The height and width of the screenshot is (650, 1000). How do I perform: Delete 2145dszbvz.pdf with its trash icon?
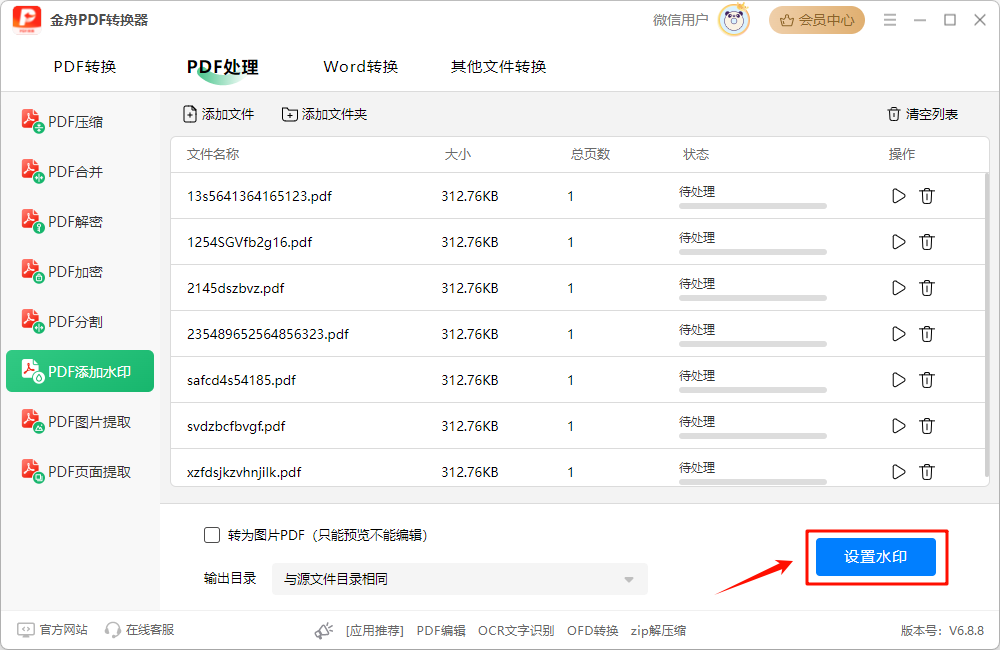click(x=927, y=288)
